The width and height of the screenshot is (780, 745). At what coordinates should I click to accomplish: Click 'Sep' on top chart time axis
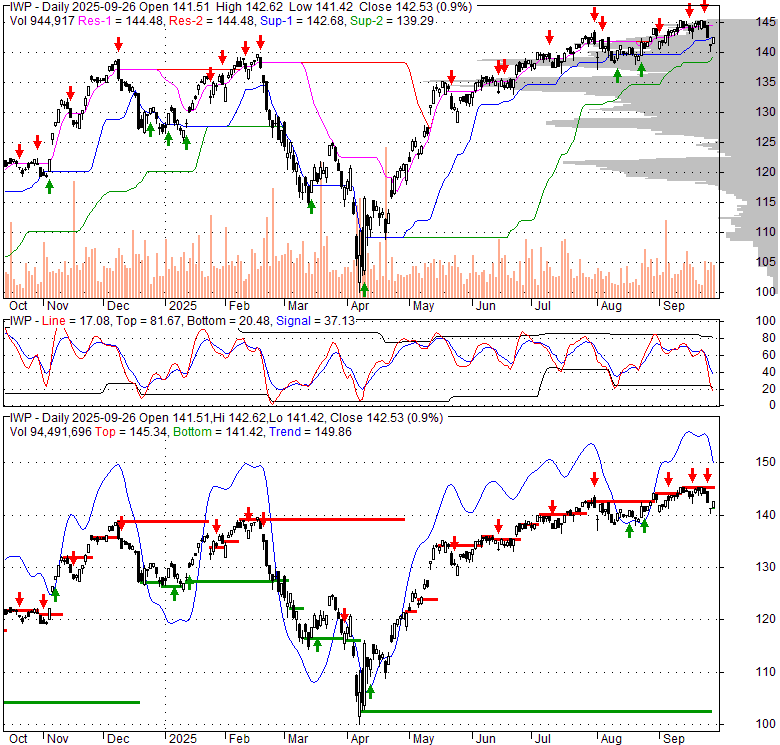[x=674, y=306]
